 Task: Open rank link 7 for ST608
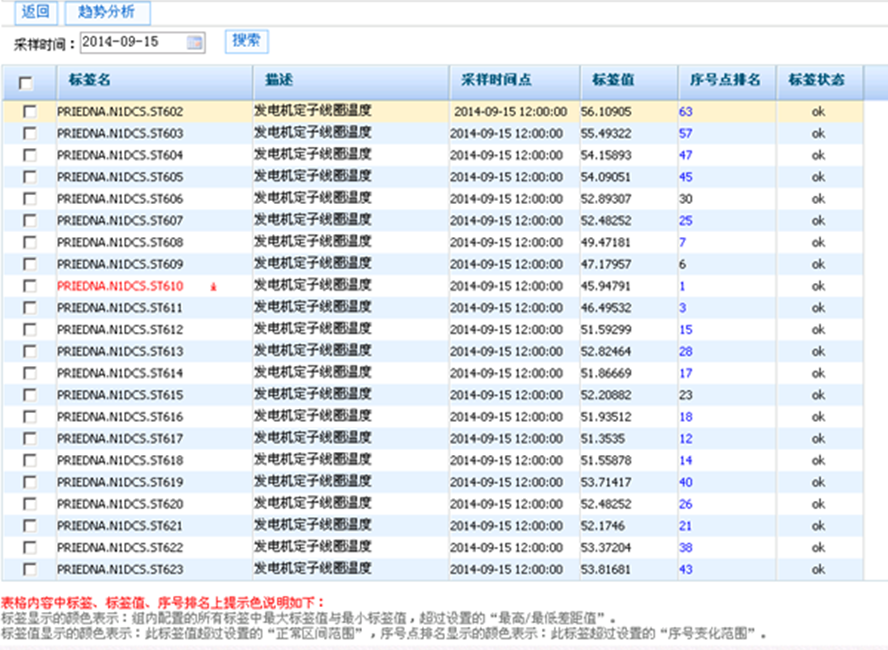point(682,242)
